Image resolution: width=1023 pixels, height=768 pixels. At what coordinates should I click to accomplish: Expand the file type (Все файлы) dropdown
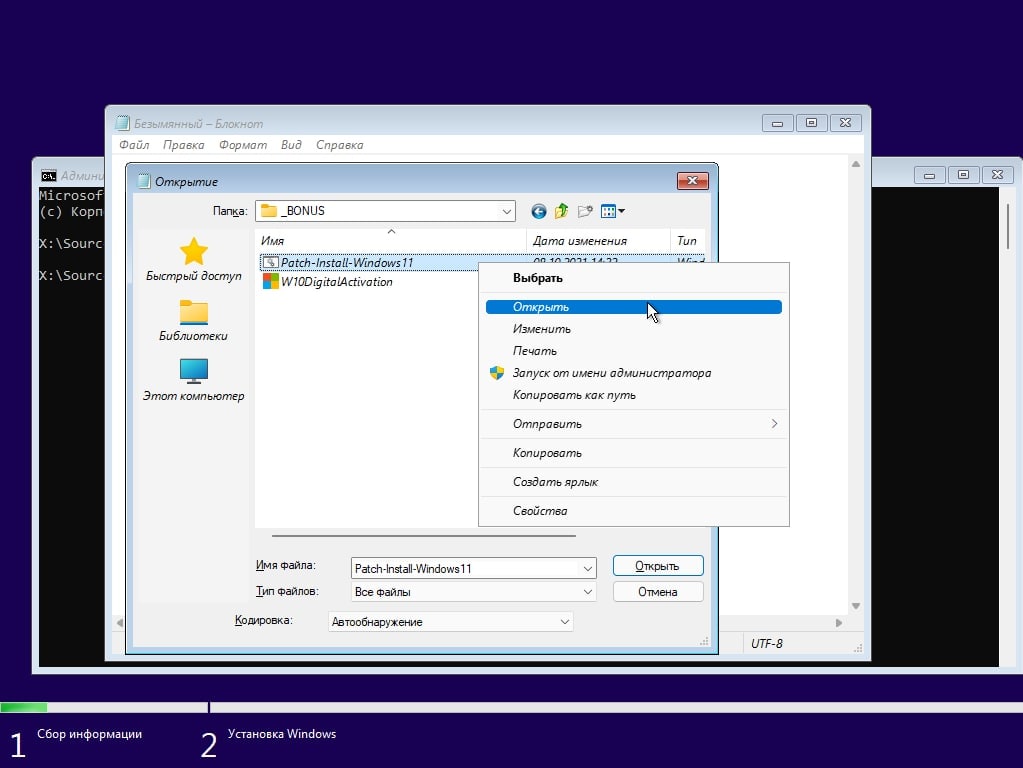click(588, 592)
